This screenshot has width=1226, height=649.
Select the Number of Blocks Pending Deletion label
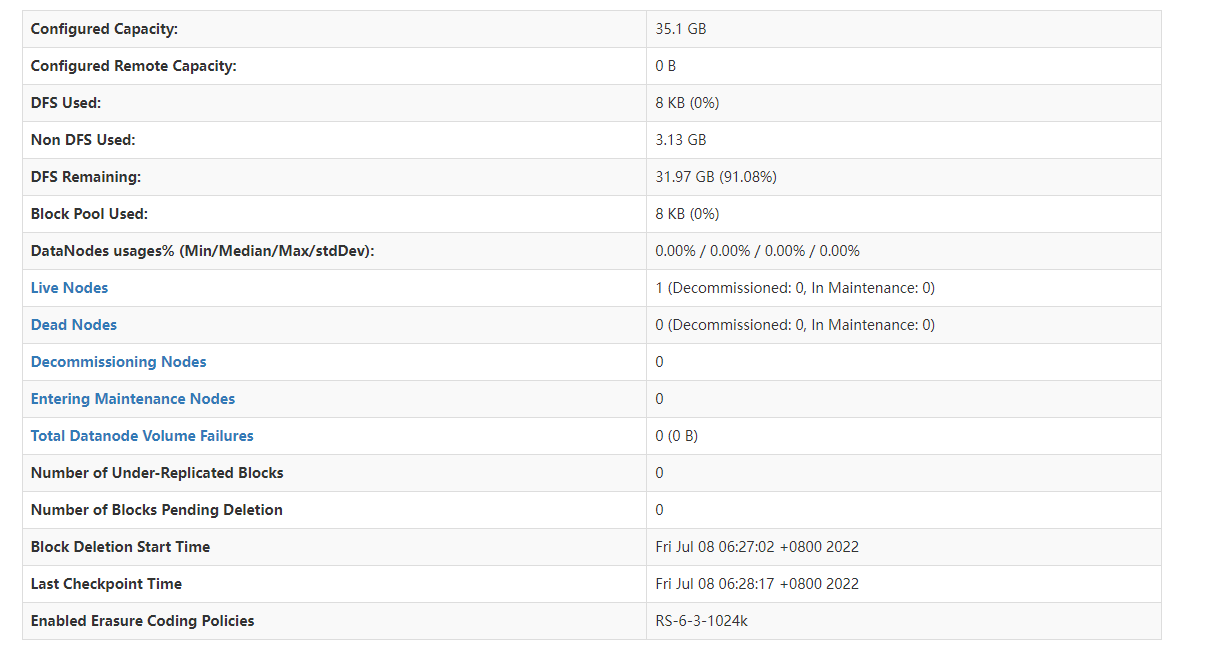click(x=157, y=510)
